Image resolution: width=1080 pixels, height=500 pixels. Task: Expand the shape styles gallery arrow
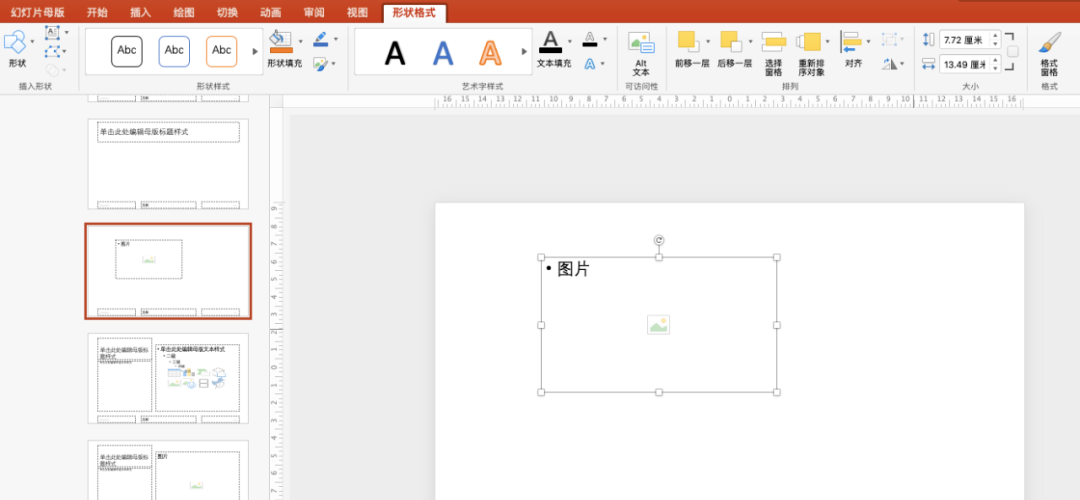click(255, 51)
